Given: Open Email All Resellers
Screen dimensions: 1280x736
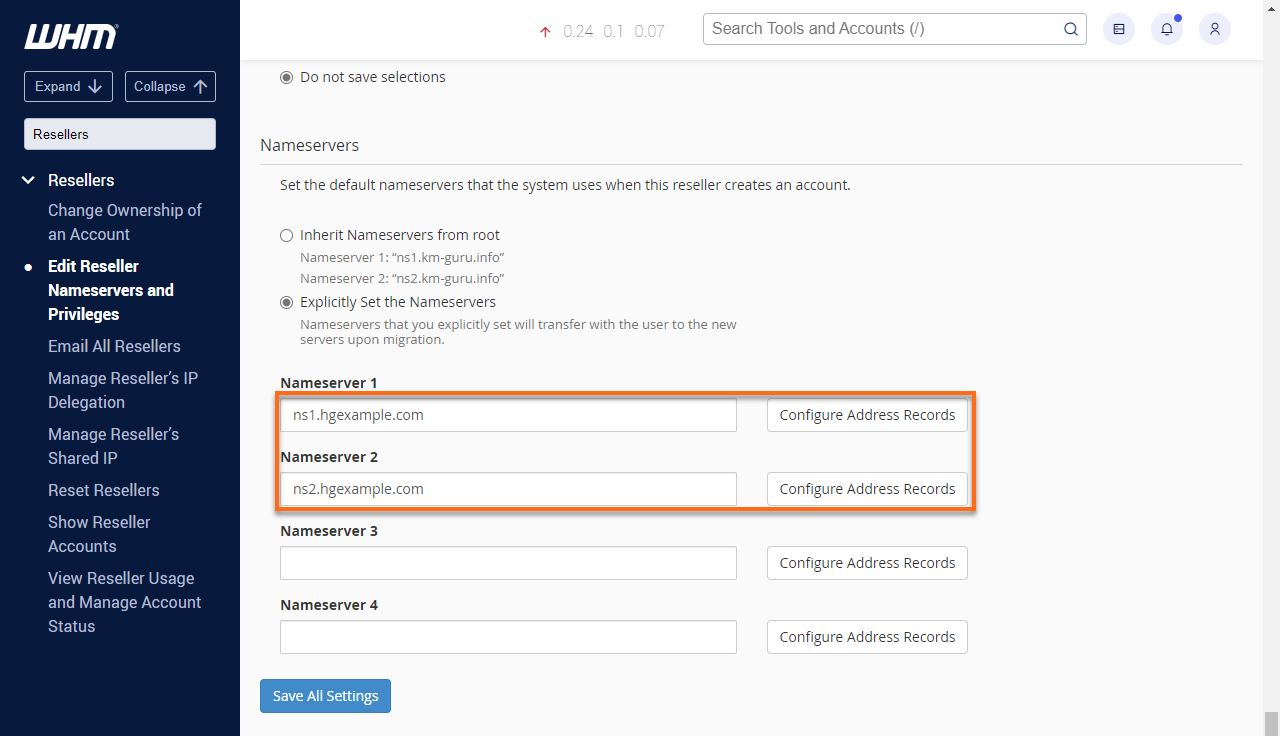Looking at the screenshot, I should 114,346.
